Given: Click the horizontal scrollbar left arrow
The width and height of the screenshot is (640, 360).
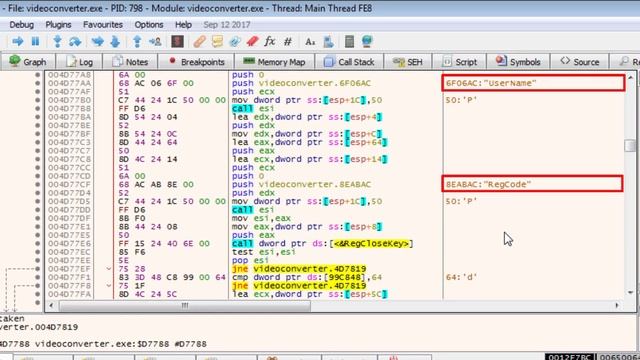Looking at the screenshot, I should pos(51,305).
